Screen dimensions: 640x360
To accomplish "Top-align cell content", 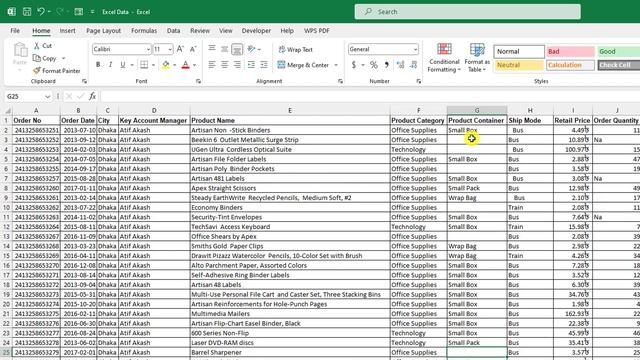I will [212, 49].
